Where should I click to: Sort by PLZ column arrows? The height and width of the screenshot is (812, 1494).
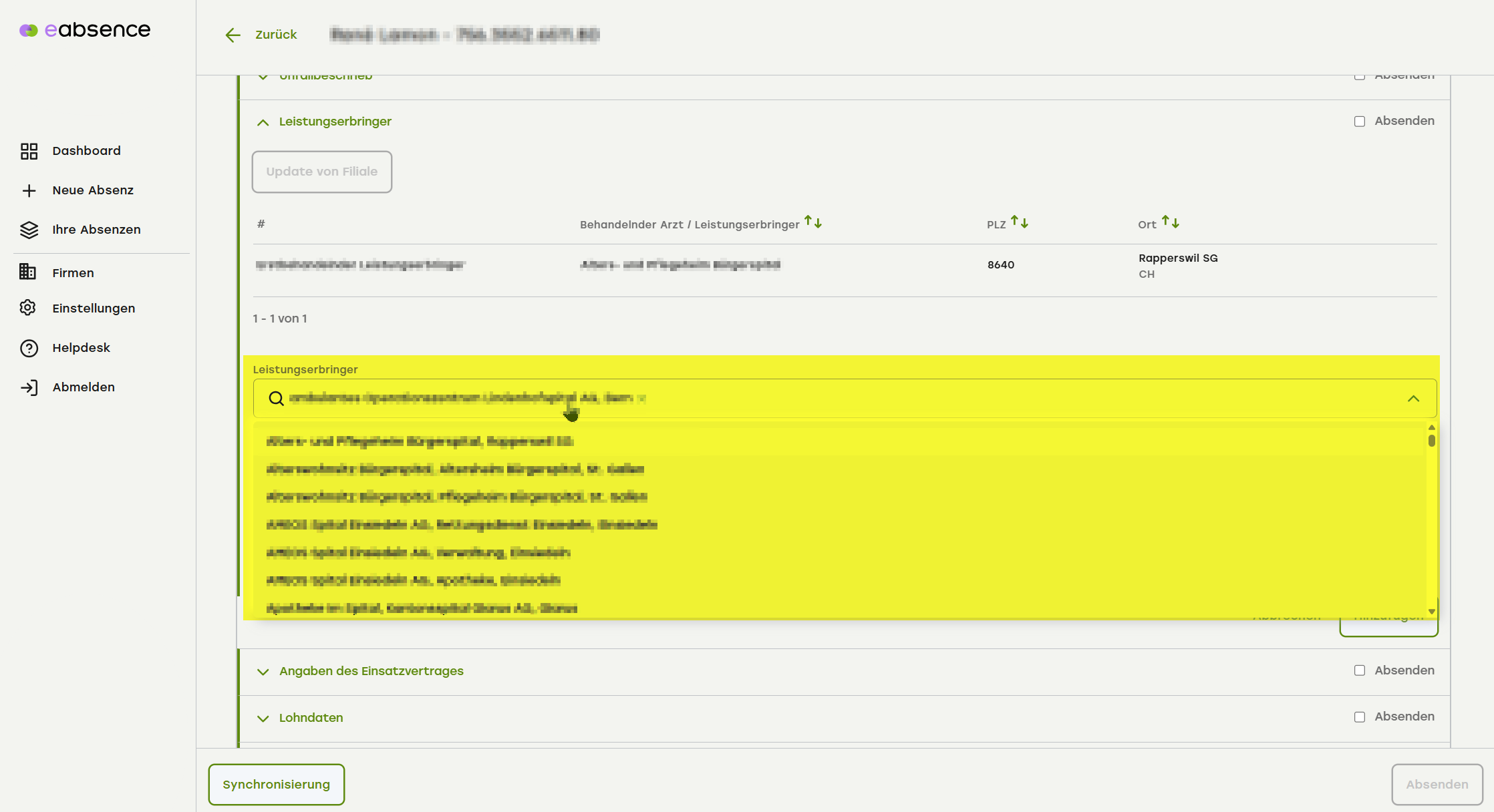click(x=1019, y=222)
